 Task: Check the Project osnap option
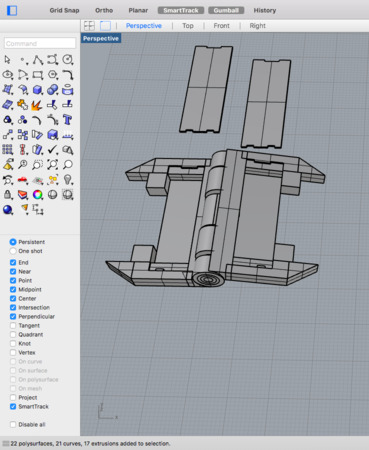click(13, 397)
